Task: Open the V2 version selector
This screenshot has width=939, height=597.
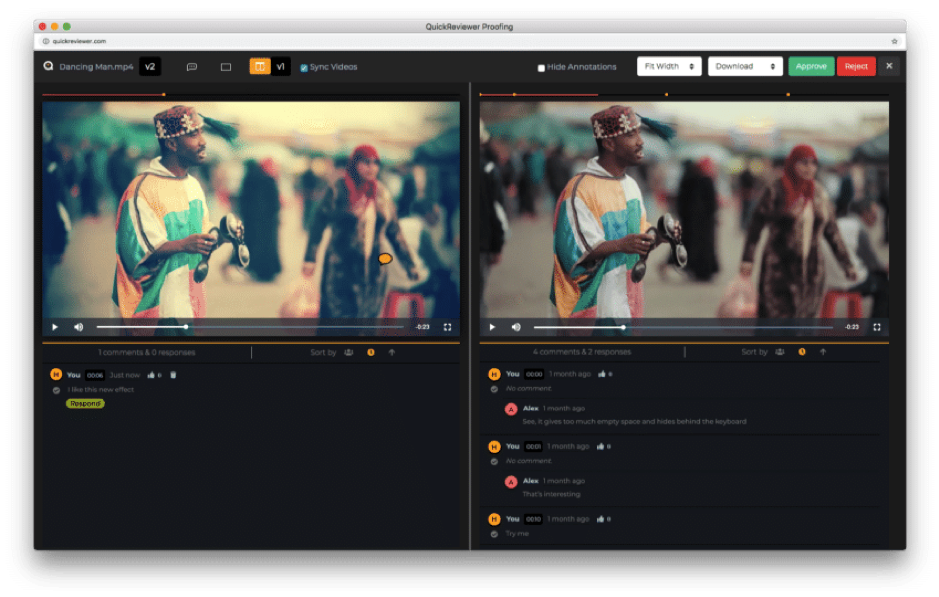Action: pos(150,67)
